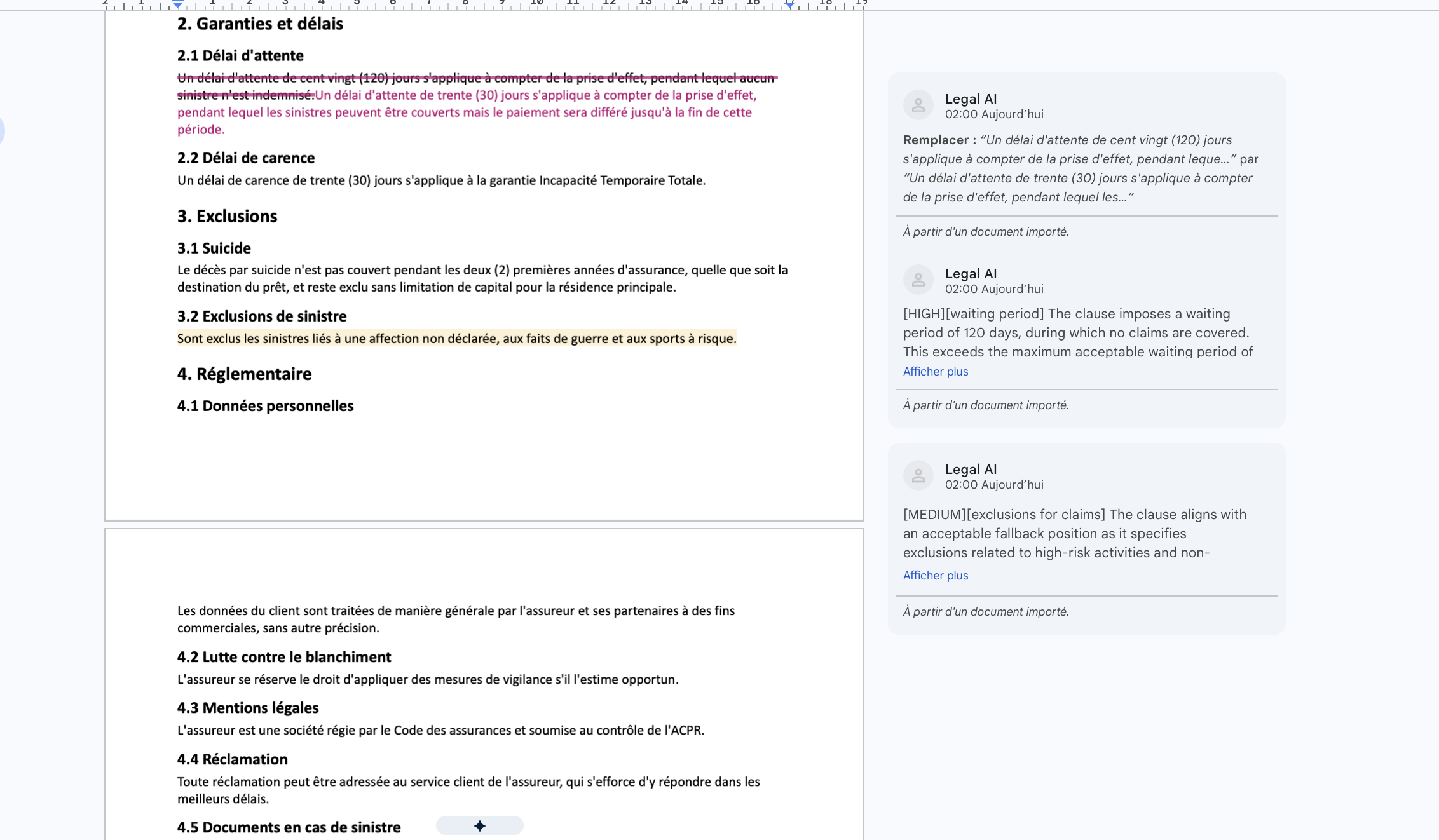Click the paragraph about décès par suicide
The height and width of the screenshot is (840, 1439).
click(x=482, y=279)
